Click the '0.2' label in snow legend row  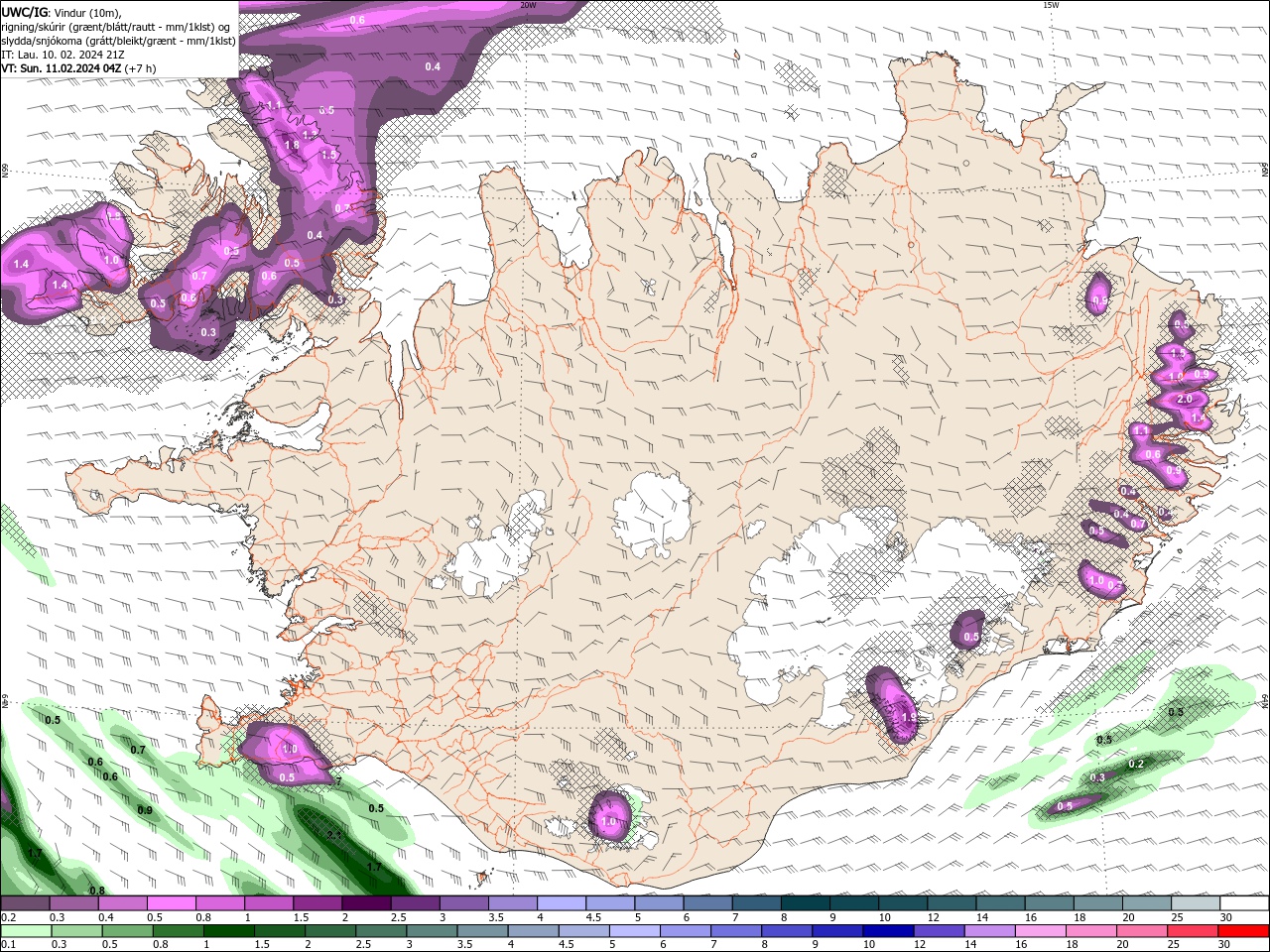(9, 917)
